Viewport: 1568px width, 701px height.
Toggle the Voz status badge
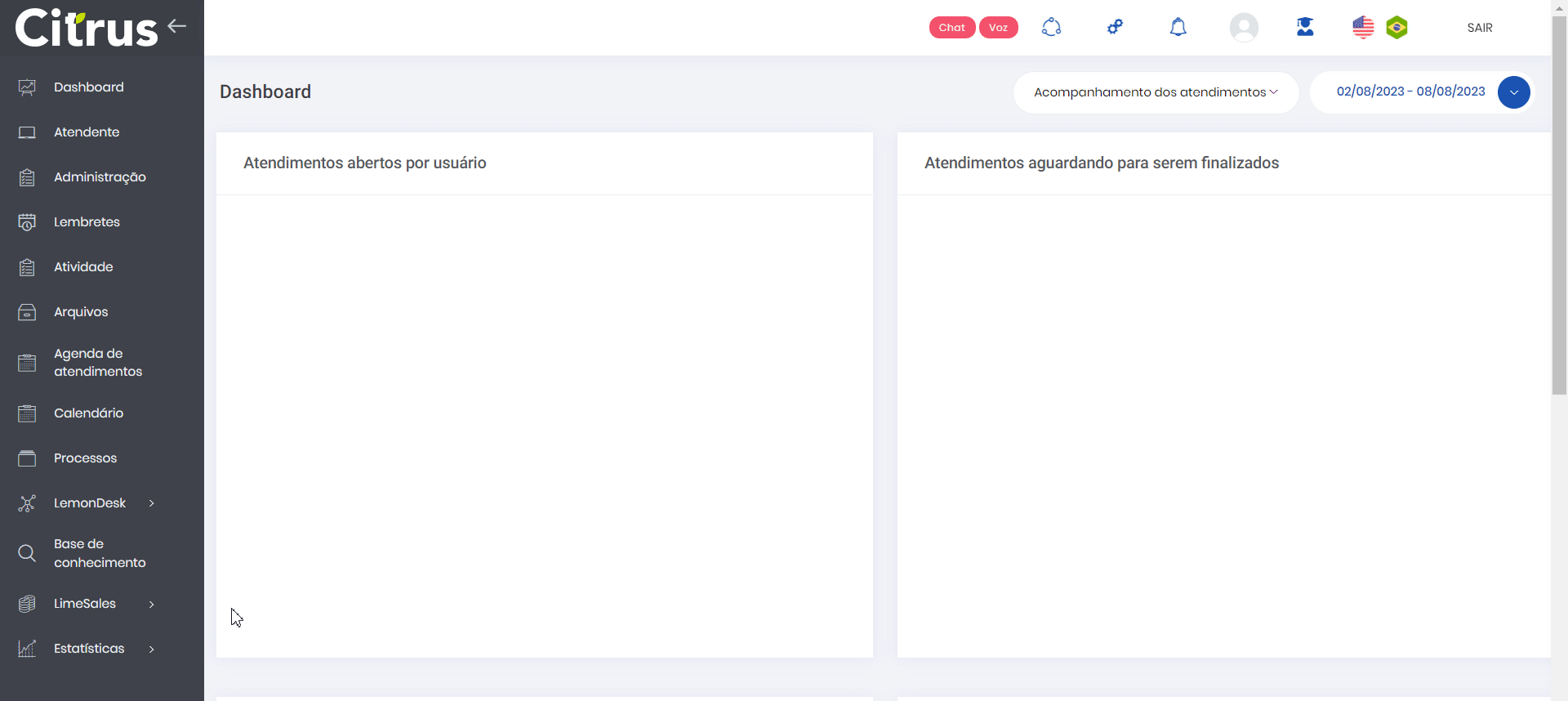pos(998,27)
